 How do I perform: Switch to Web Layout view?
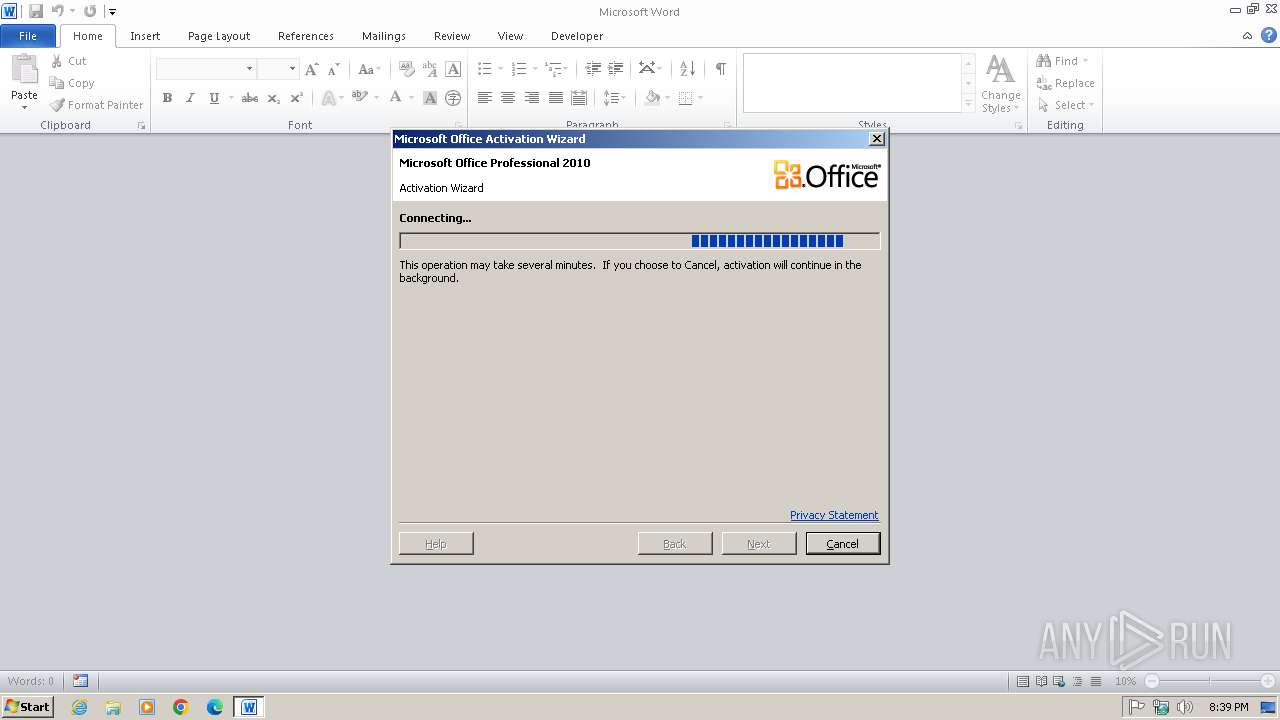pyautogui.click(x=1060, y=681)
